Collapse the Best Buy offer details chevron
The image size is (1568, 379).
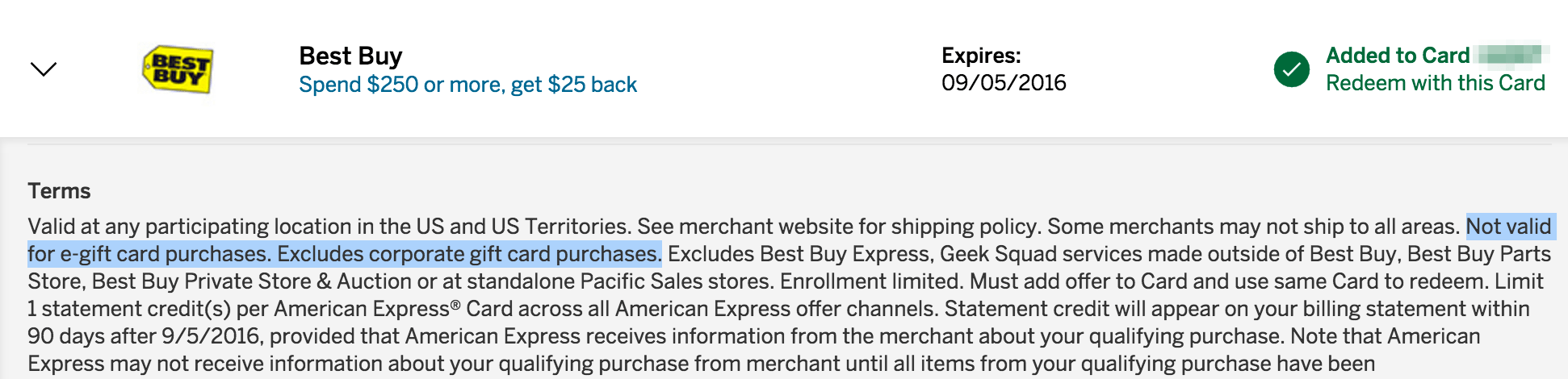43,69
